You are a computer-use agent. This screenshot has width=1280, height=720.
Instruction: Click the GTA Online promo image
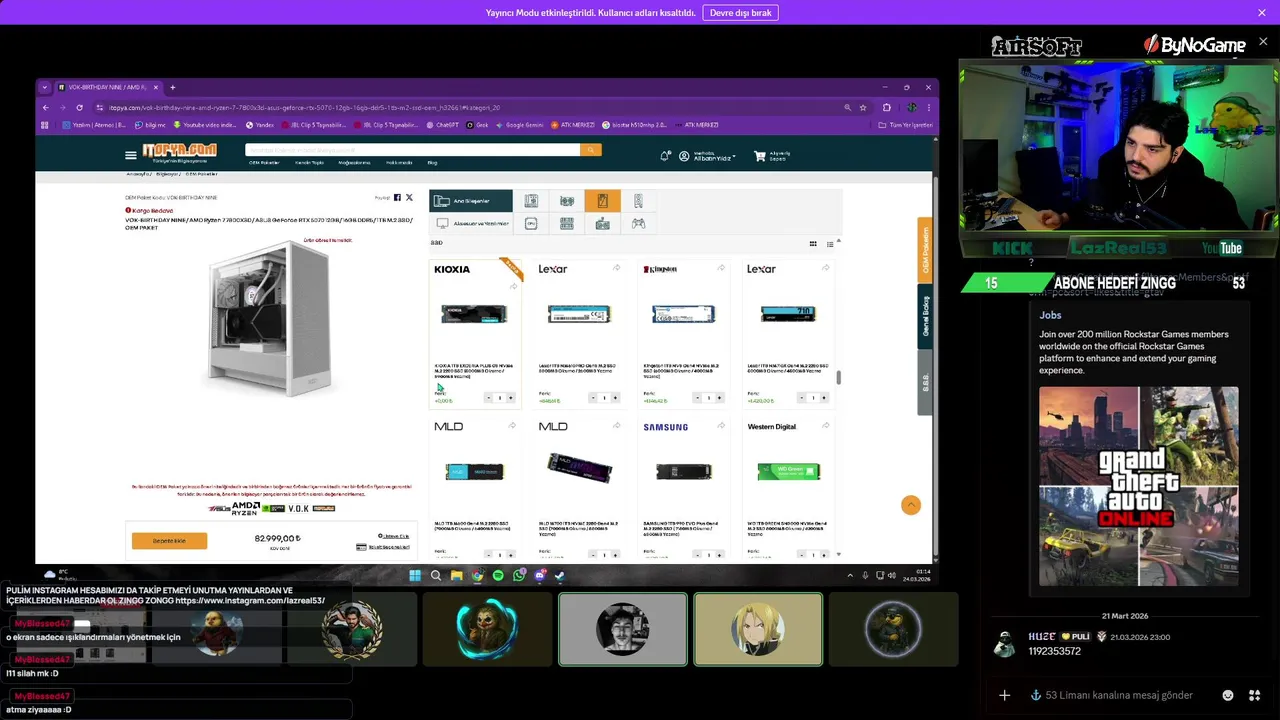(1138, 486)
